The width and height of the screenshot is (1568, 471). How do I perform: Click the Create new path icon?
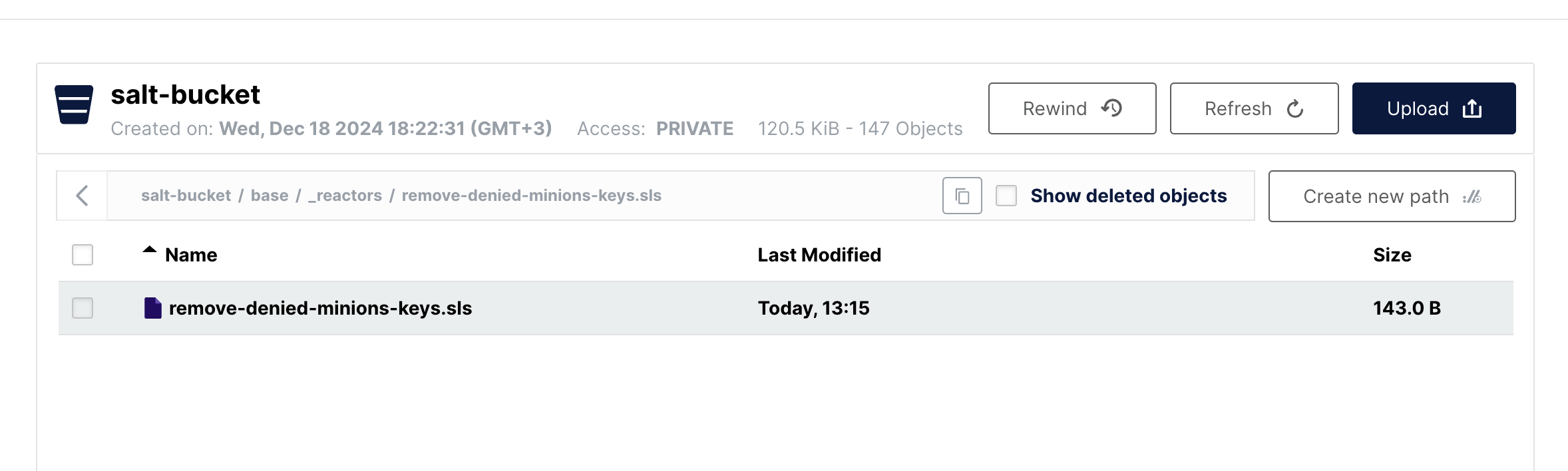[x=1472, y=196]
